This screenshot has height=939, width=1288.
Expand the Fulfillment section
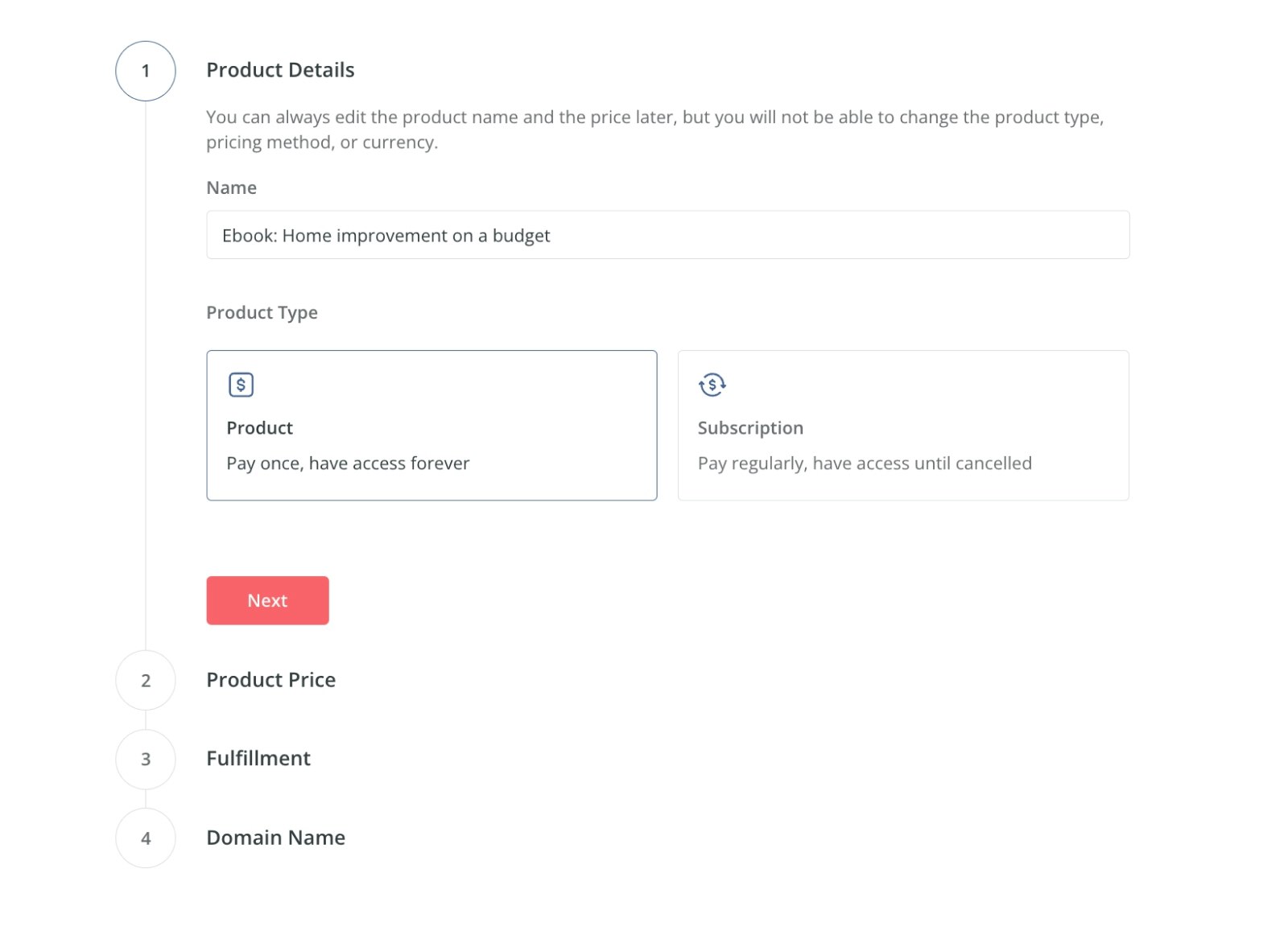click(258, 759)
